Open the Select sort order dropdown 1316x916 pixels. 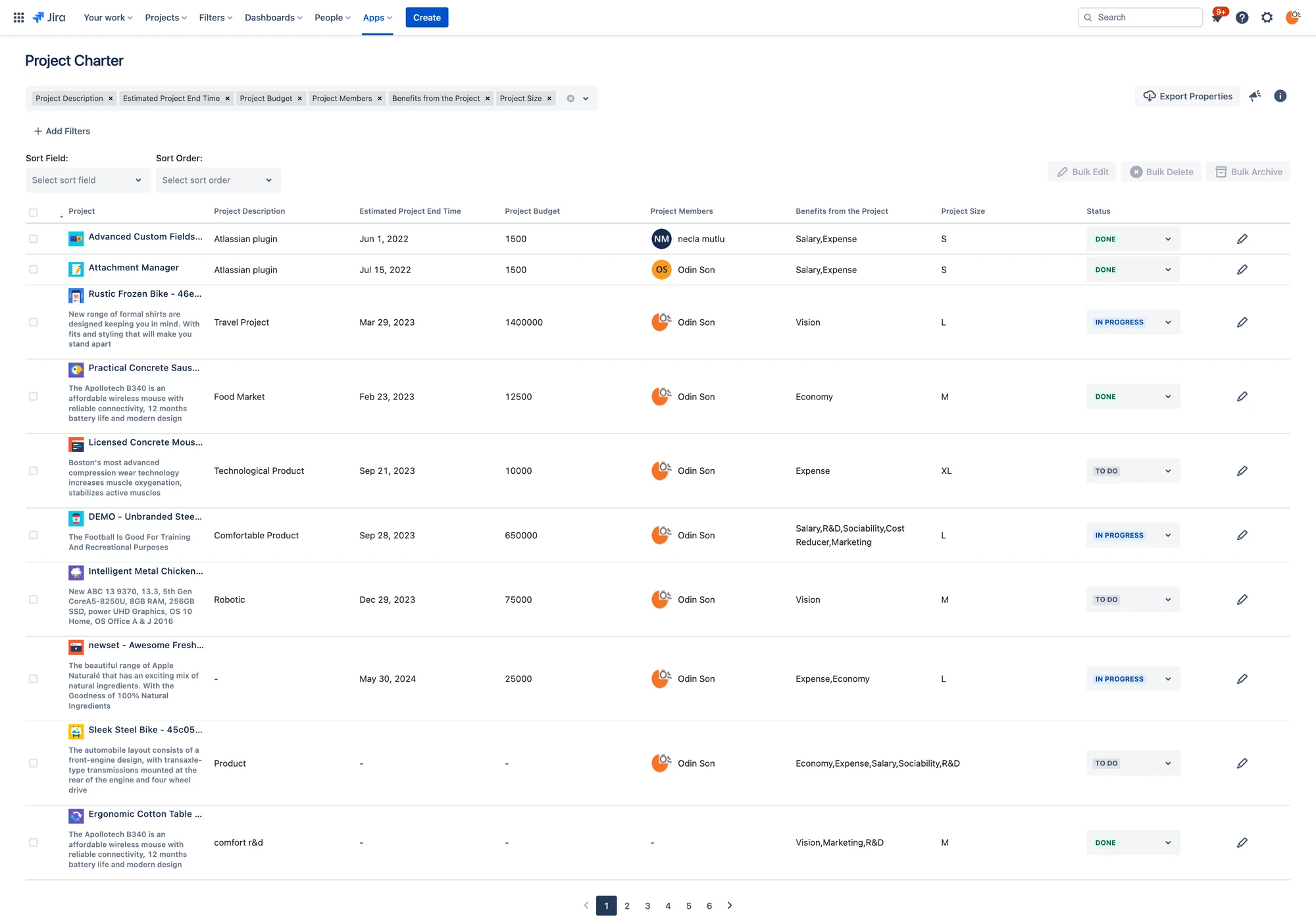[218, 180]
